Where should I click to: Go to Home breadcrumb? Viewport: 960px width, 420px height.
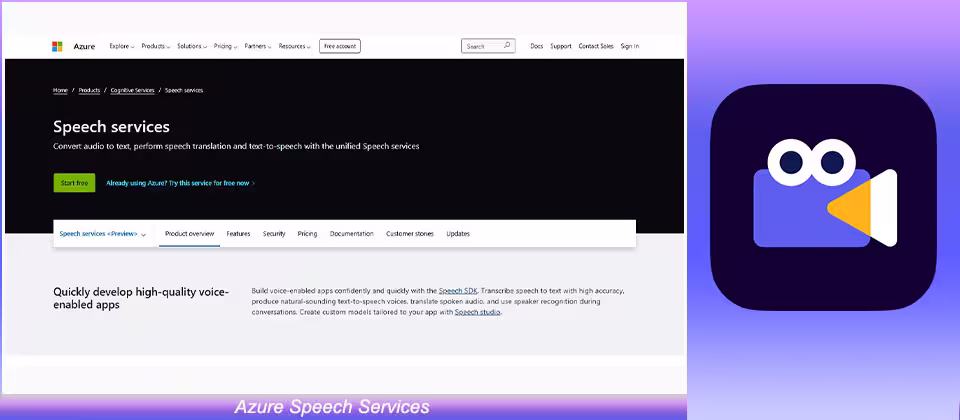click(60, 91)
